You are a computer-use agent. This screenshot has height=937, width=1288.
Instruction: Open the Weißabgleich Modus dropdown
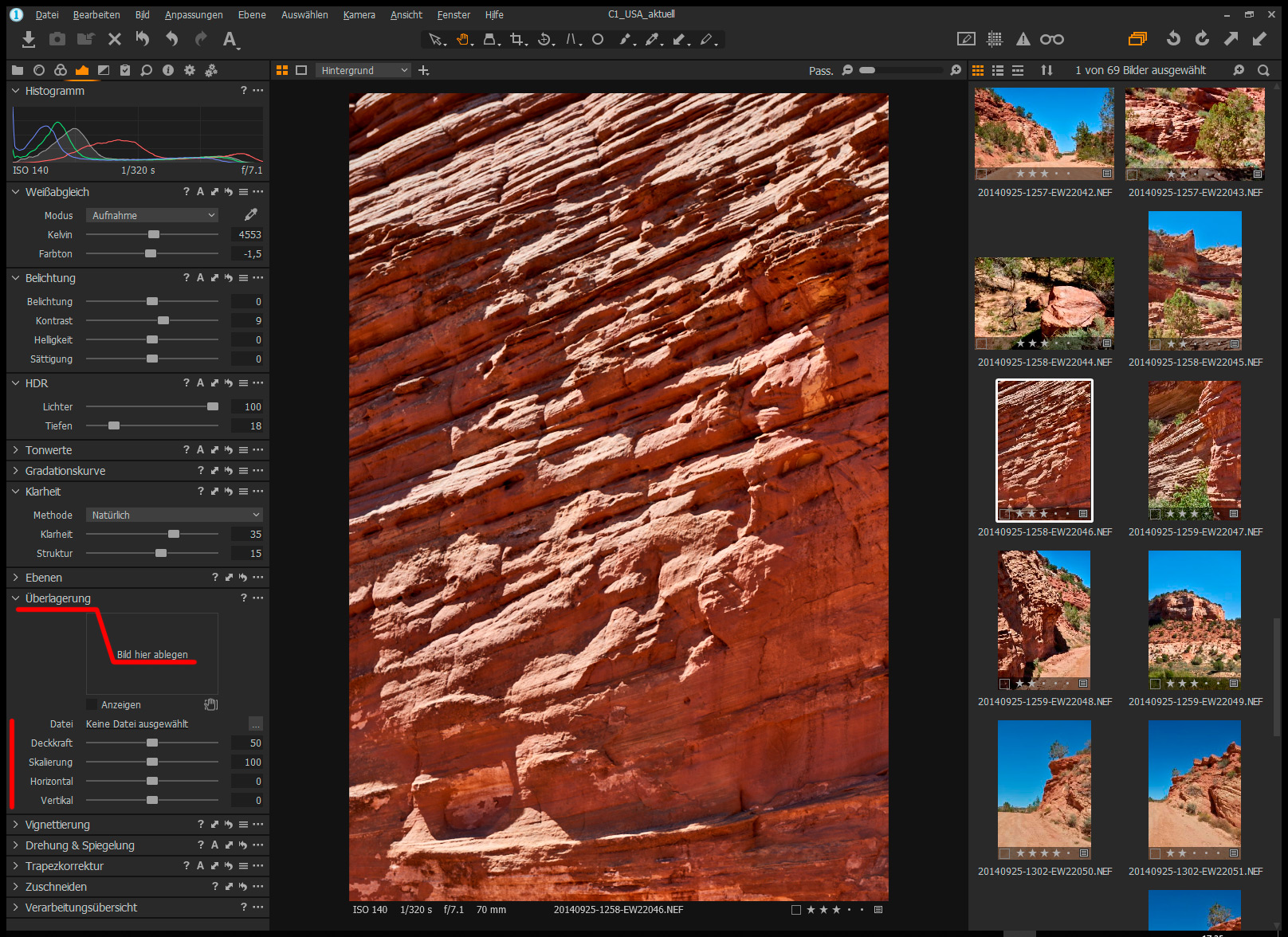tap(151, 215)
